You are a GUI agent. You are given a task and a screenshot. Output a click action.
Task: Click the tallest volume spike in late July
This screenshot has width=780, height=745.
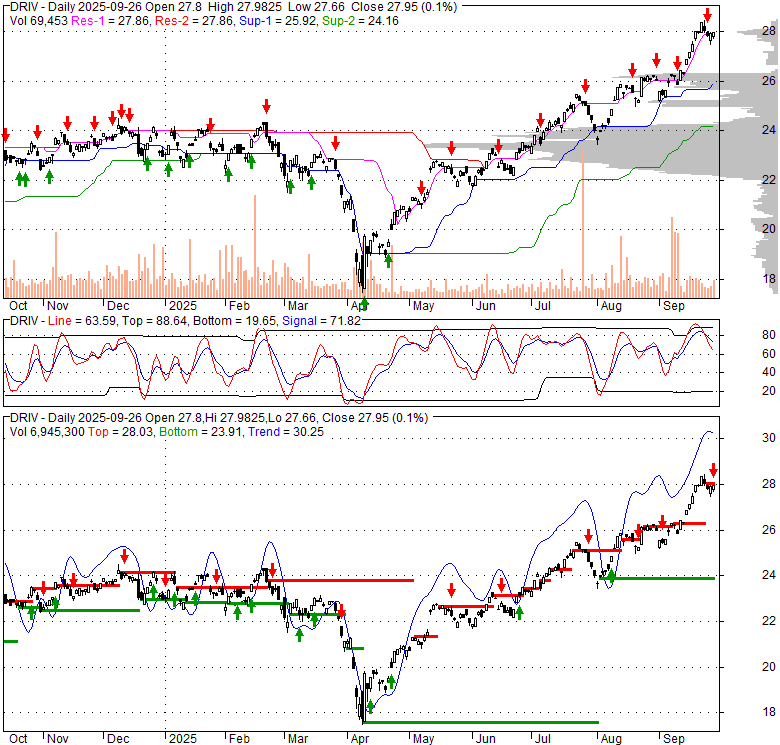pyautogui.click(x=583, y=223)
